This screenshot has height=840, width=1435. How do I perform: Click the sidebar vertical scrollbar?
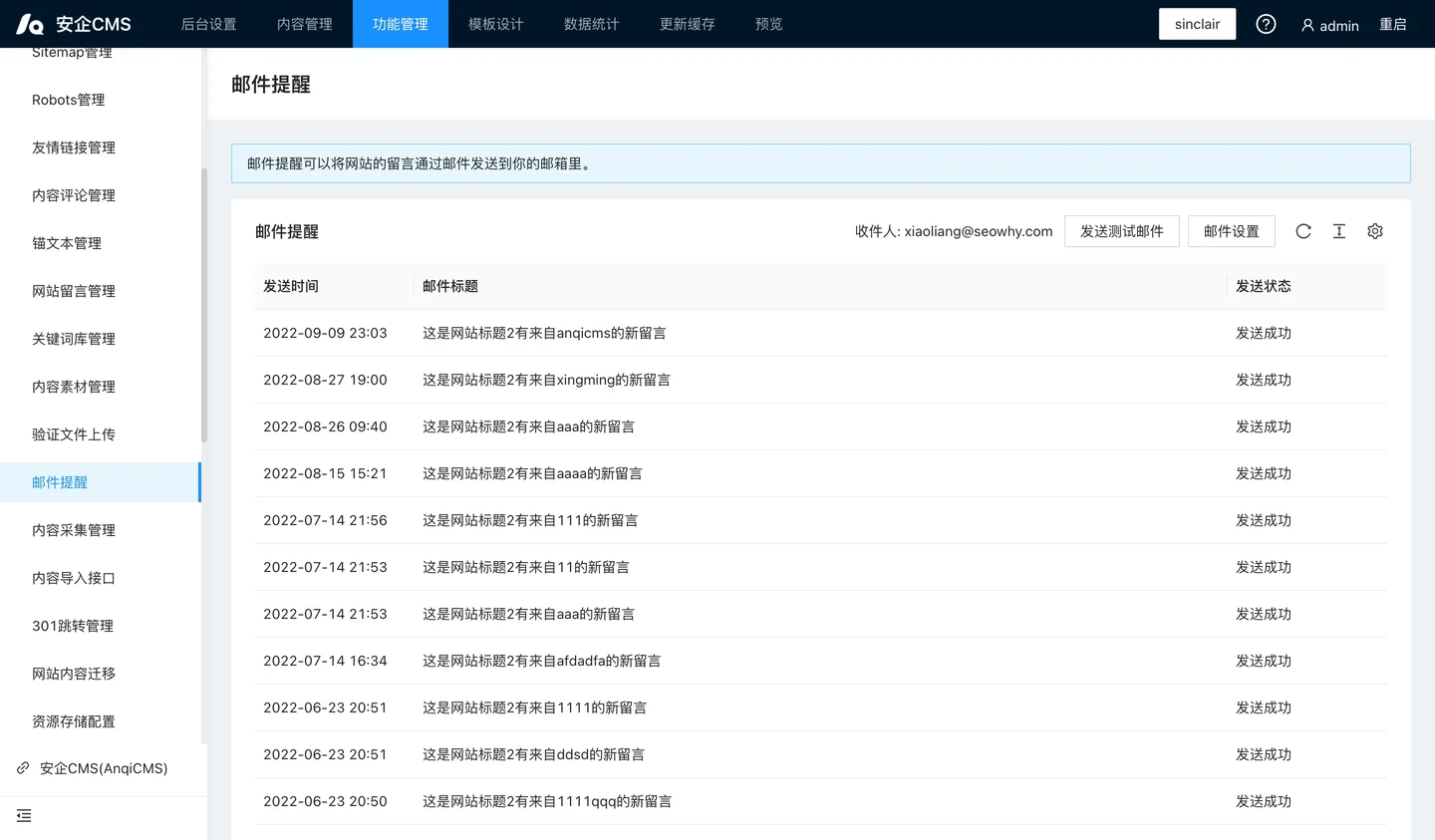coord(204,305)
